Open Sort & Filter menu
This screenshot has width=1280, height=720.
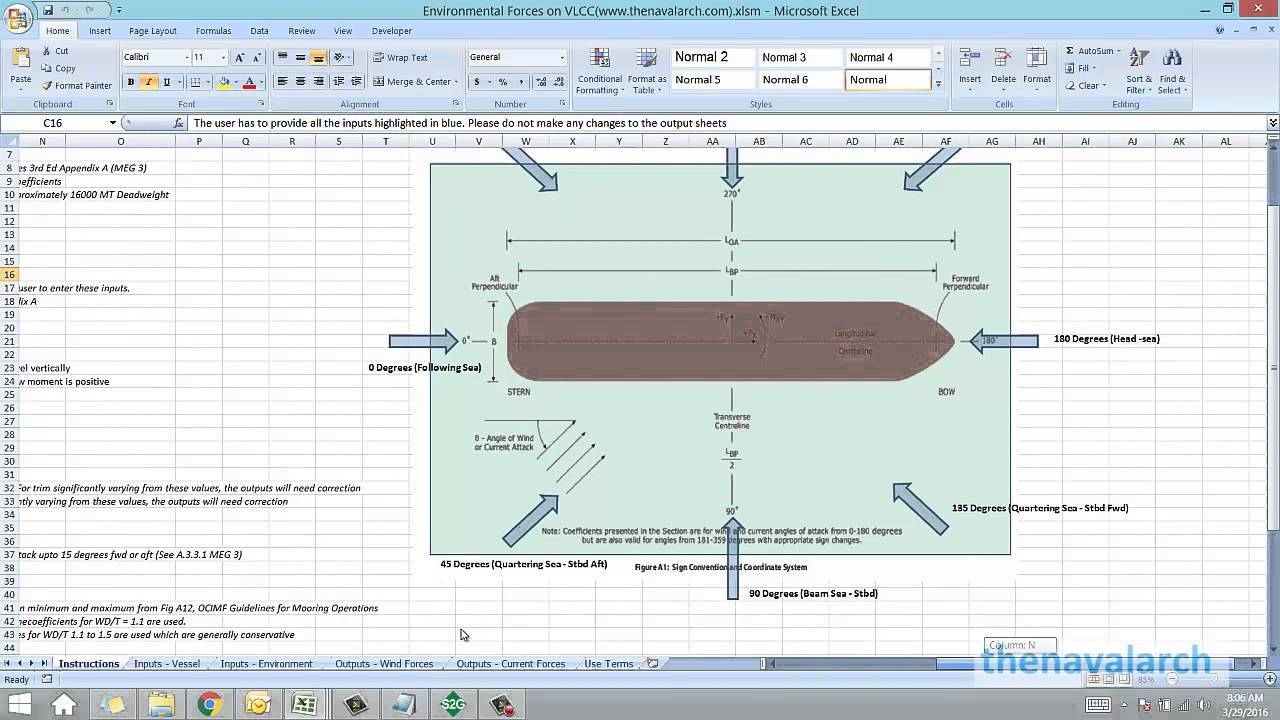click(1139, 71)
